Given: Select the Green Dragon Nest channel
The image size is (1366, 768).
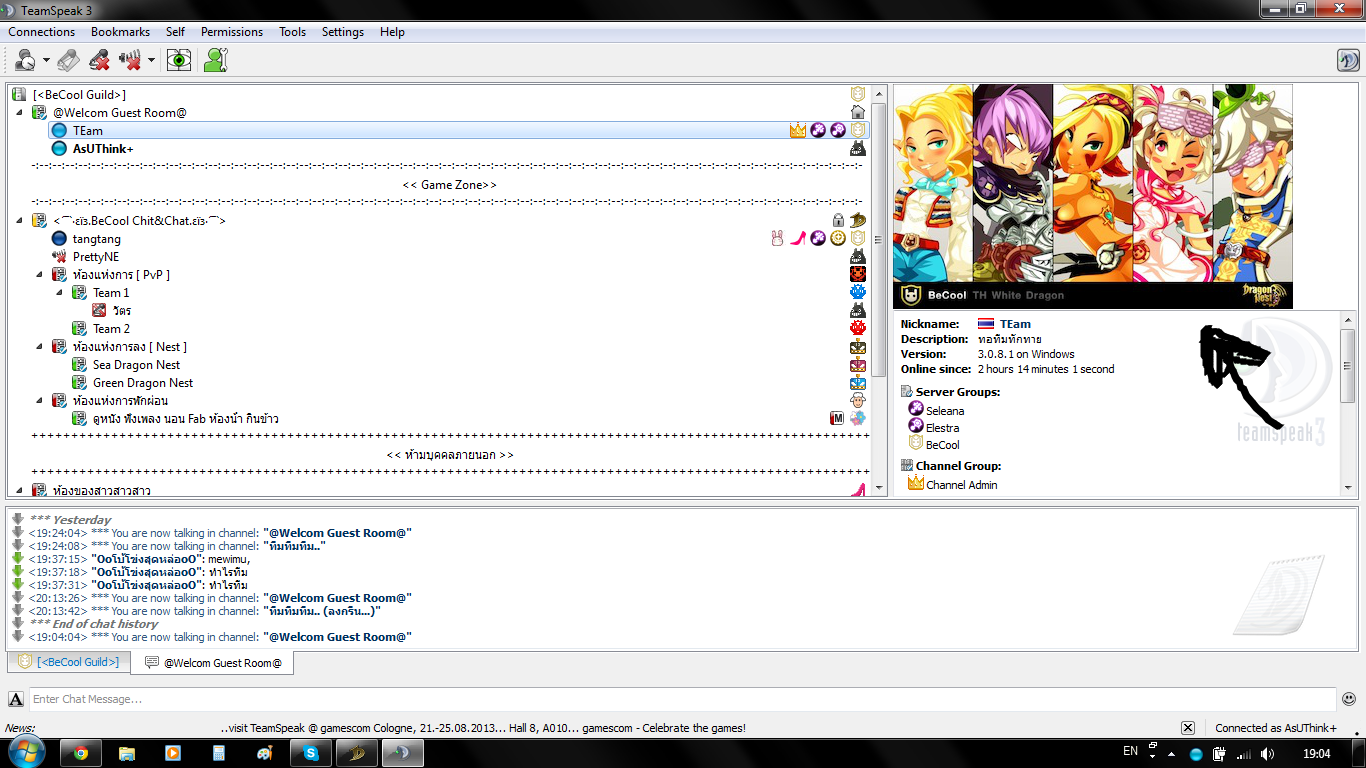Looking at the screenshot, I should click(143, 383).
